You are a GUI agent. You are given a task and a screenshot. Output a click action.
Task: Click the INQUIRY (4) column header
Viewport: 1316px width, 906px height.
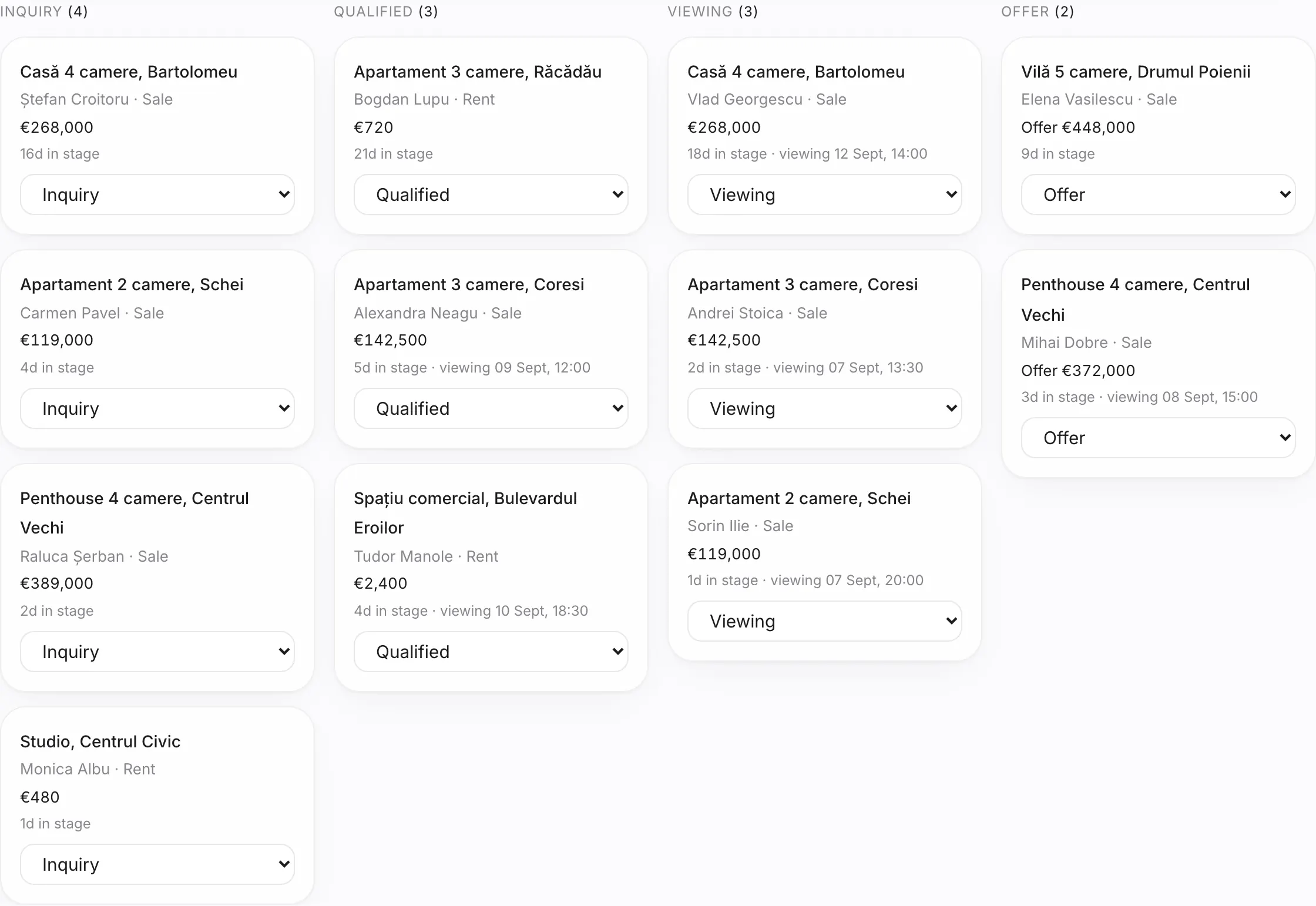click(x=44, y=12)
